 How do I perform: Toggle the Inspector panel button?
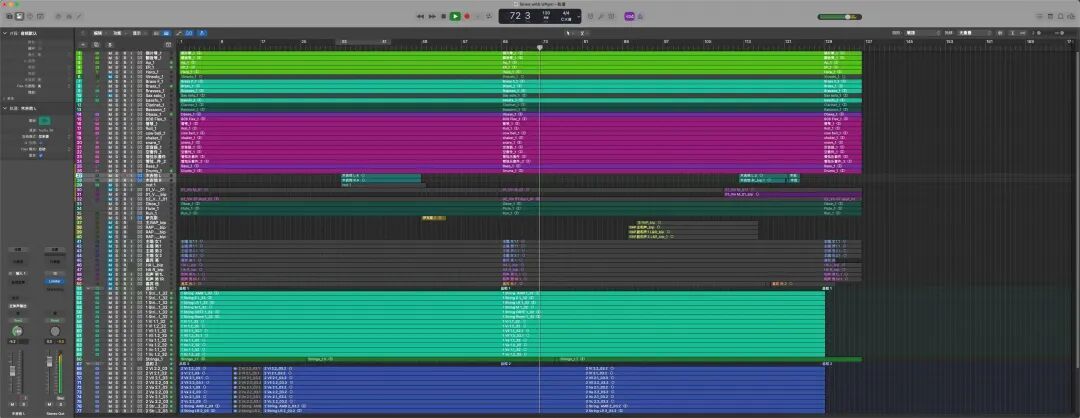[20, 16]
